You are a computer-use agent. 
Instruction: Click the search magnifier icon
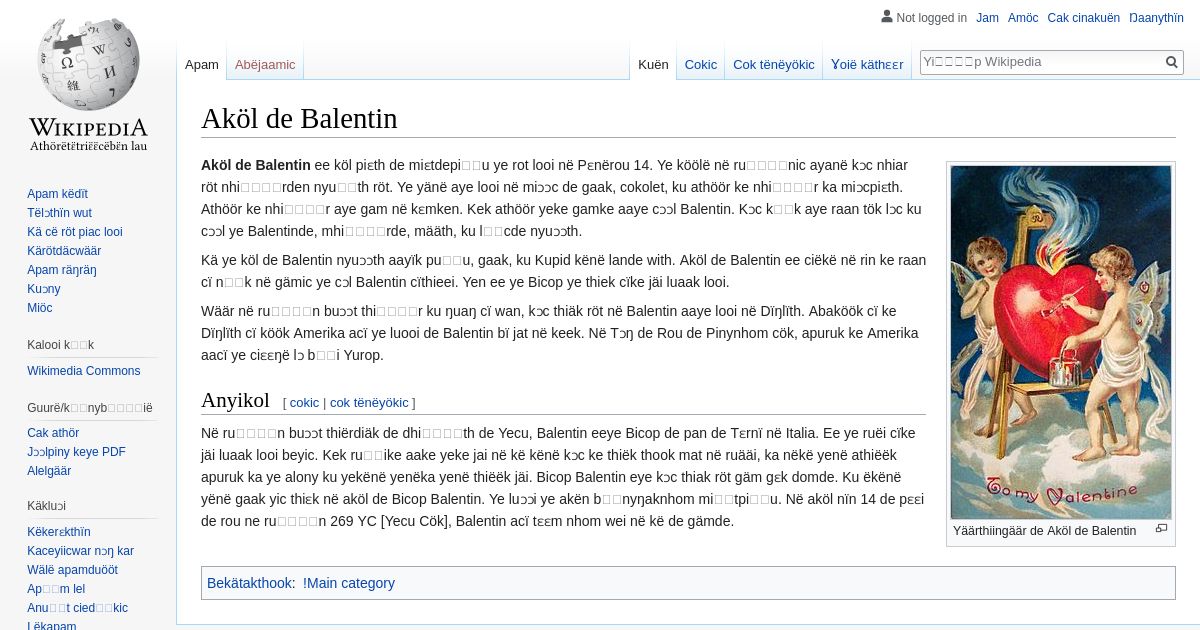[1172, 62]
